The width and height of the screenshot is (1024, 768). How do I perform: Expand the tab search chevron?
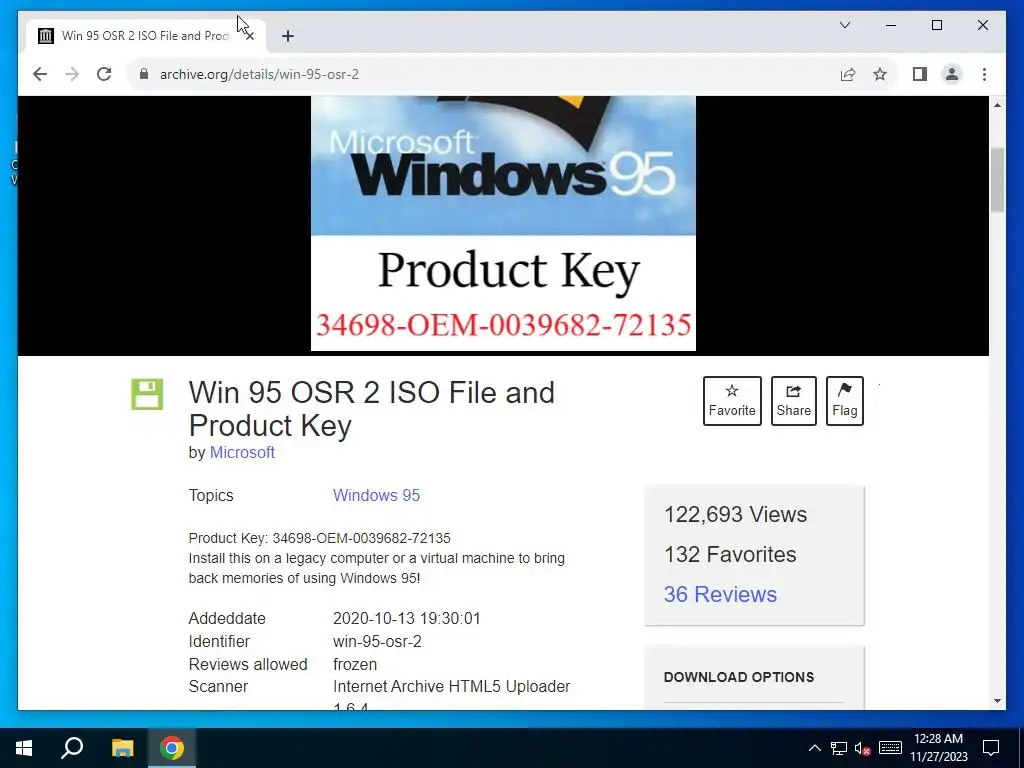click(x=845, y=25)
